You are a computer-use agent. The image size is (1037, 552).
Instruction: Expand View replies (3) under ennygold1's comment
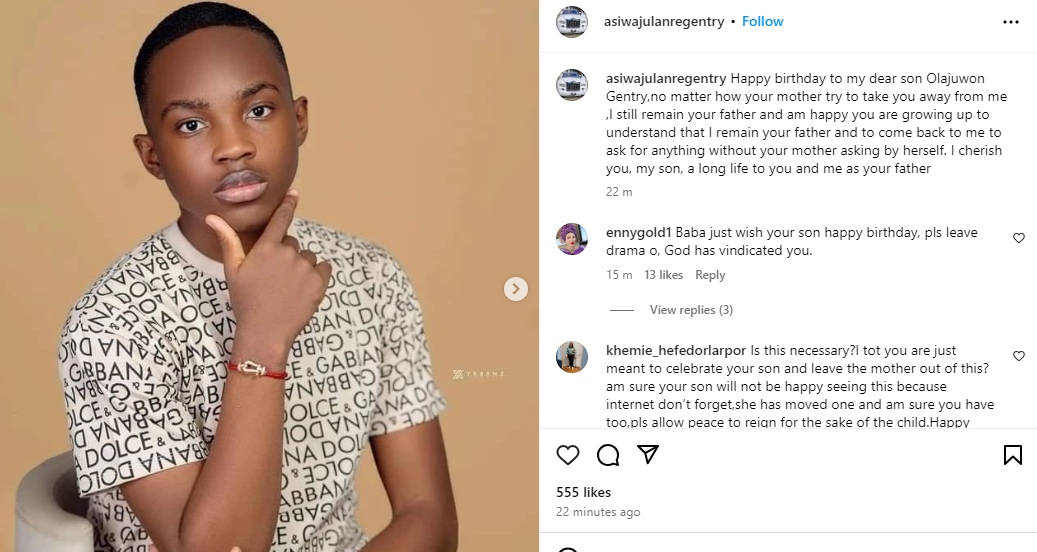[691, 310]
